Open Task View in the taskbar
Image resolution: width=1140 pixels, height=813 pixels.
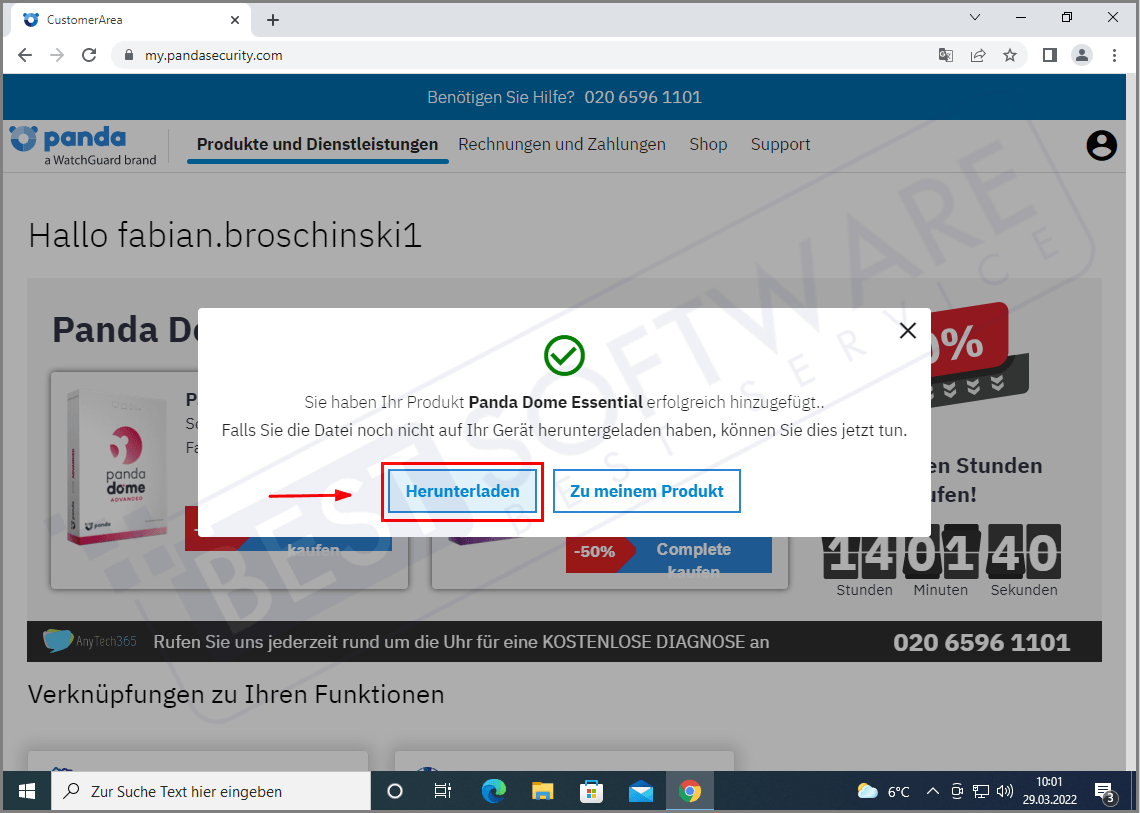click(442, 791)
